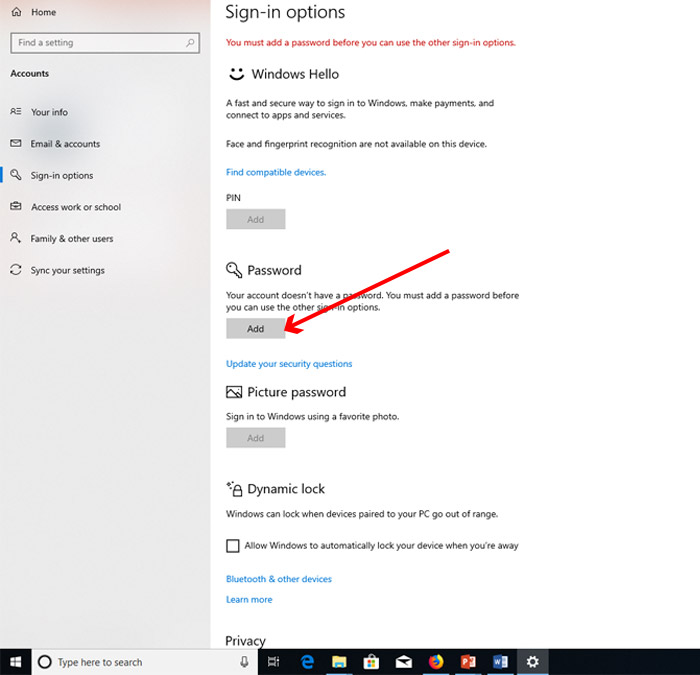Launch Firefox from the taskbar
The image size is (700, 675).
pos(436,662)
